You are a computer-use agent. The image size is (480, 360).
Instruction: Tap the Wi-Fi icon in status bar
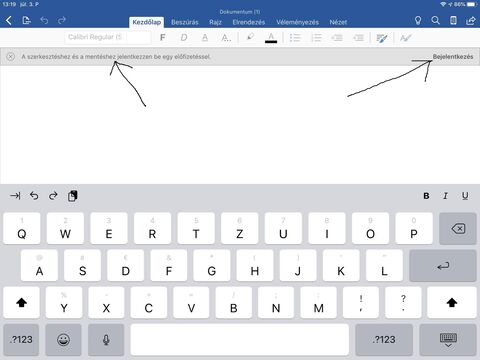tap(443, 4)
